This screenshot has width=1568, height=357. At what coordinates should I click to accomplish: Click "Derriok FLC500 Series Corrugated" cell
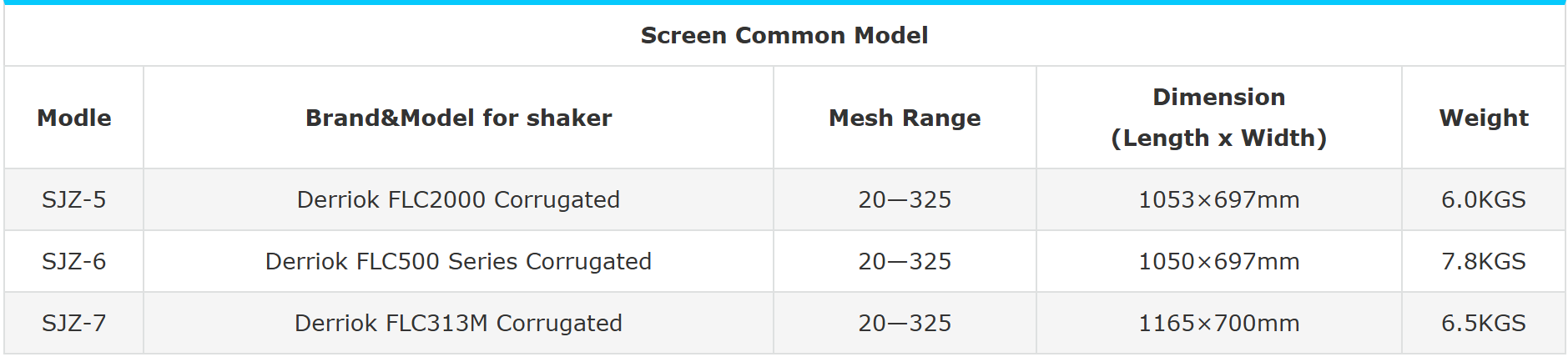(x=458, y=261)
